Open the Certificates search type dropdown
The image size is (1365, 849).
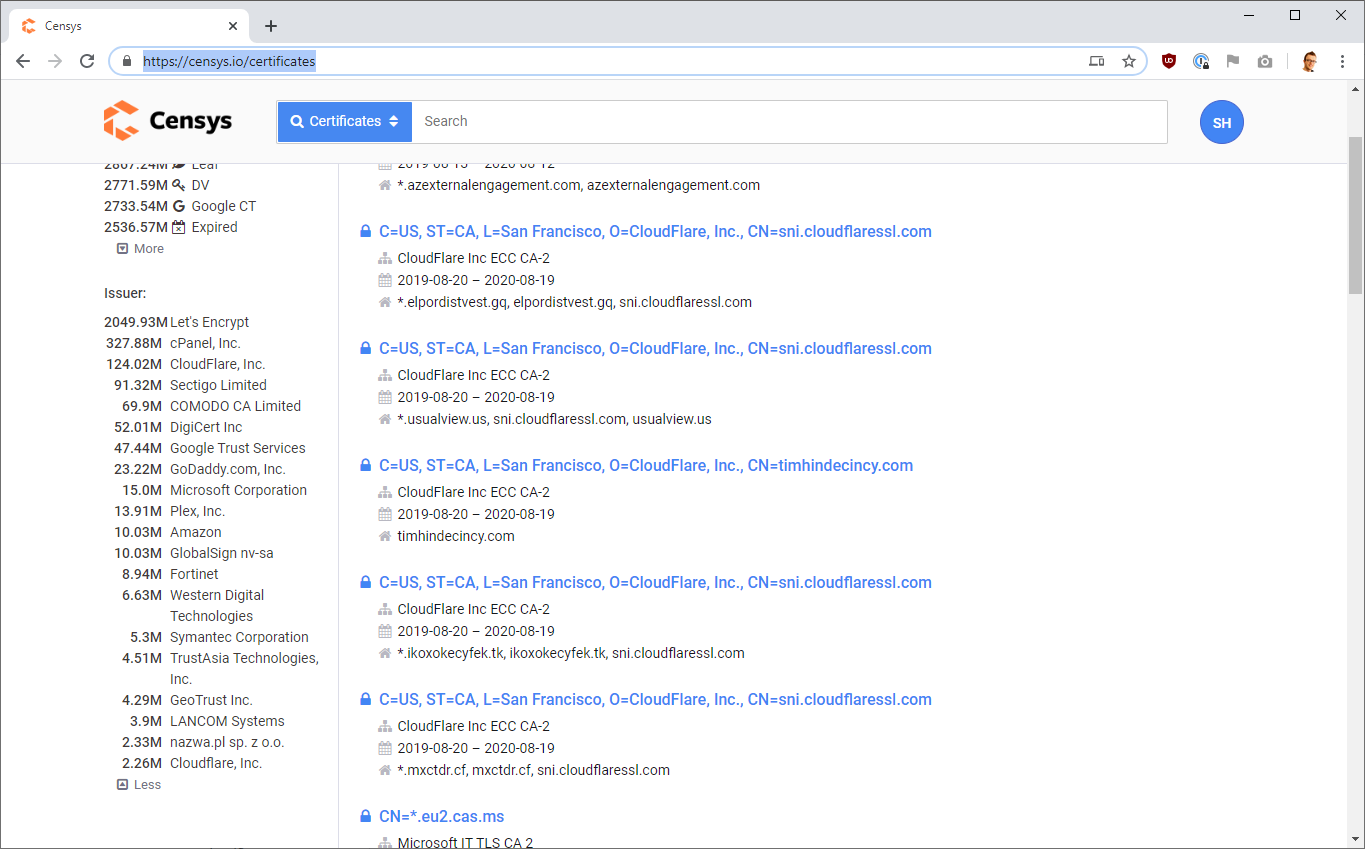pos(345,121)
